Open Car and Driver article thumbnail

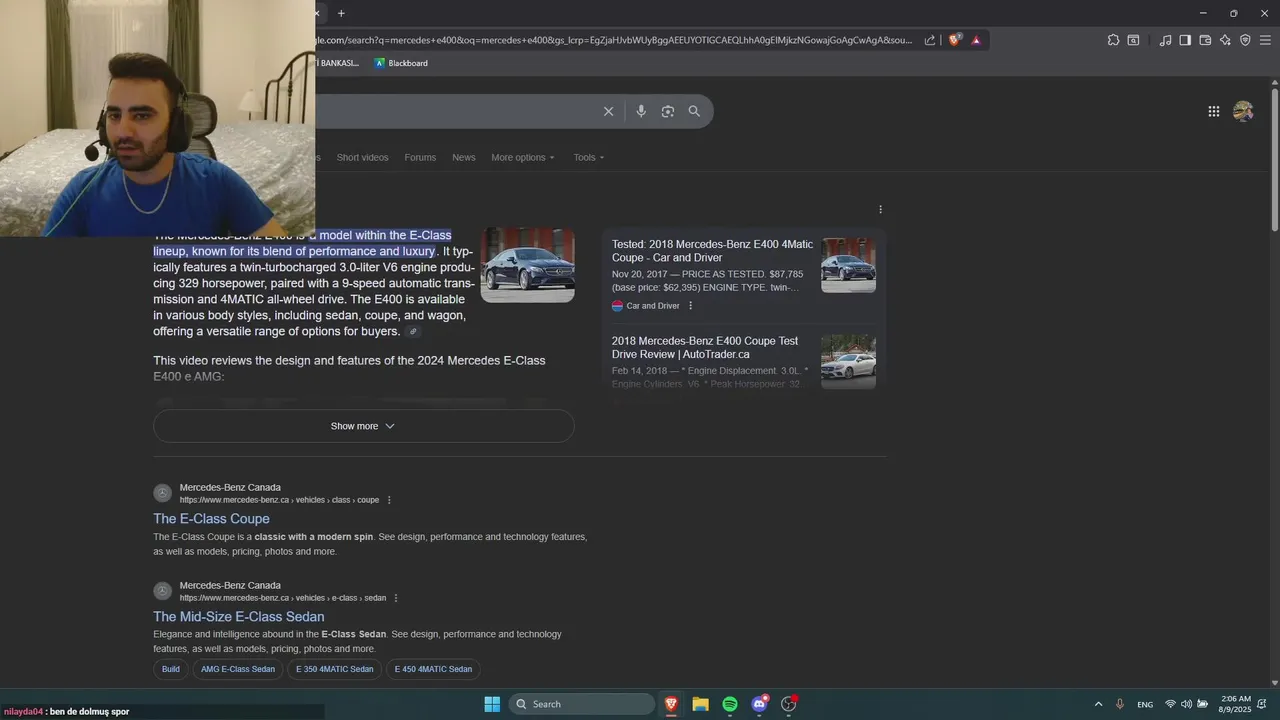[848, 265]
